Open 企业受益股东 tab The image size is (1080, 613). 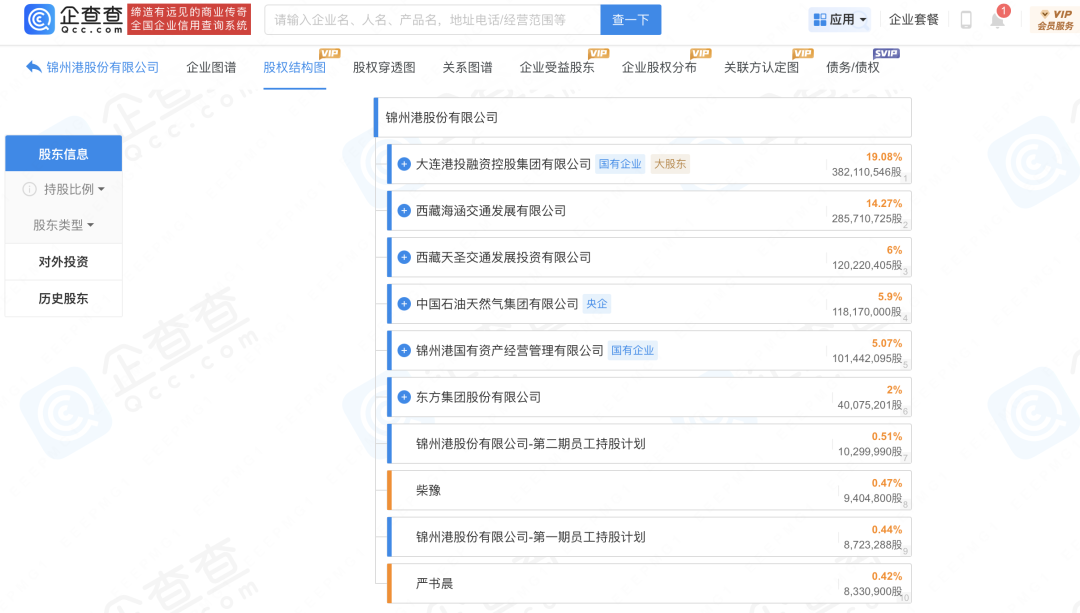coord(557,67)
